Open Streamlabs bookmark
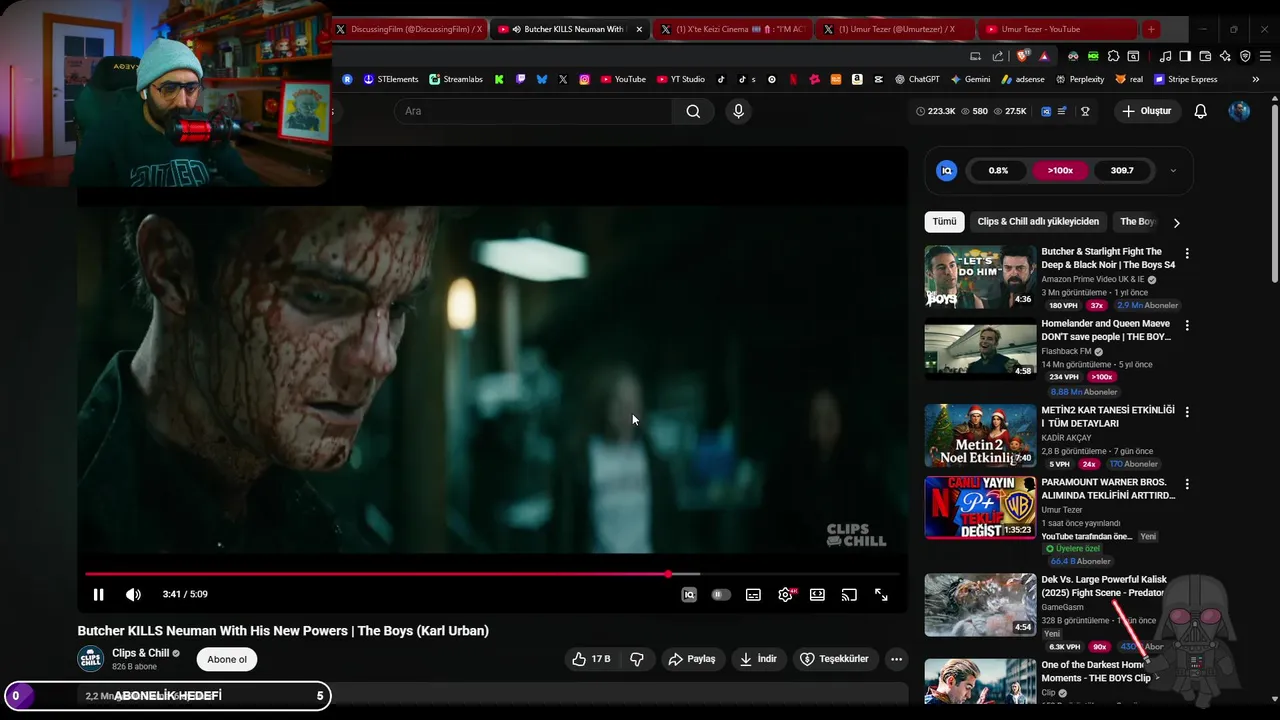The image size is (1280, 720). pos(456,79)
